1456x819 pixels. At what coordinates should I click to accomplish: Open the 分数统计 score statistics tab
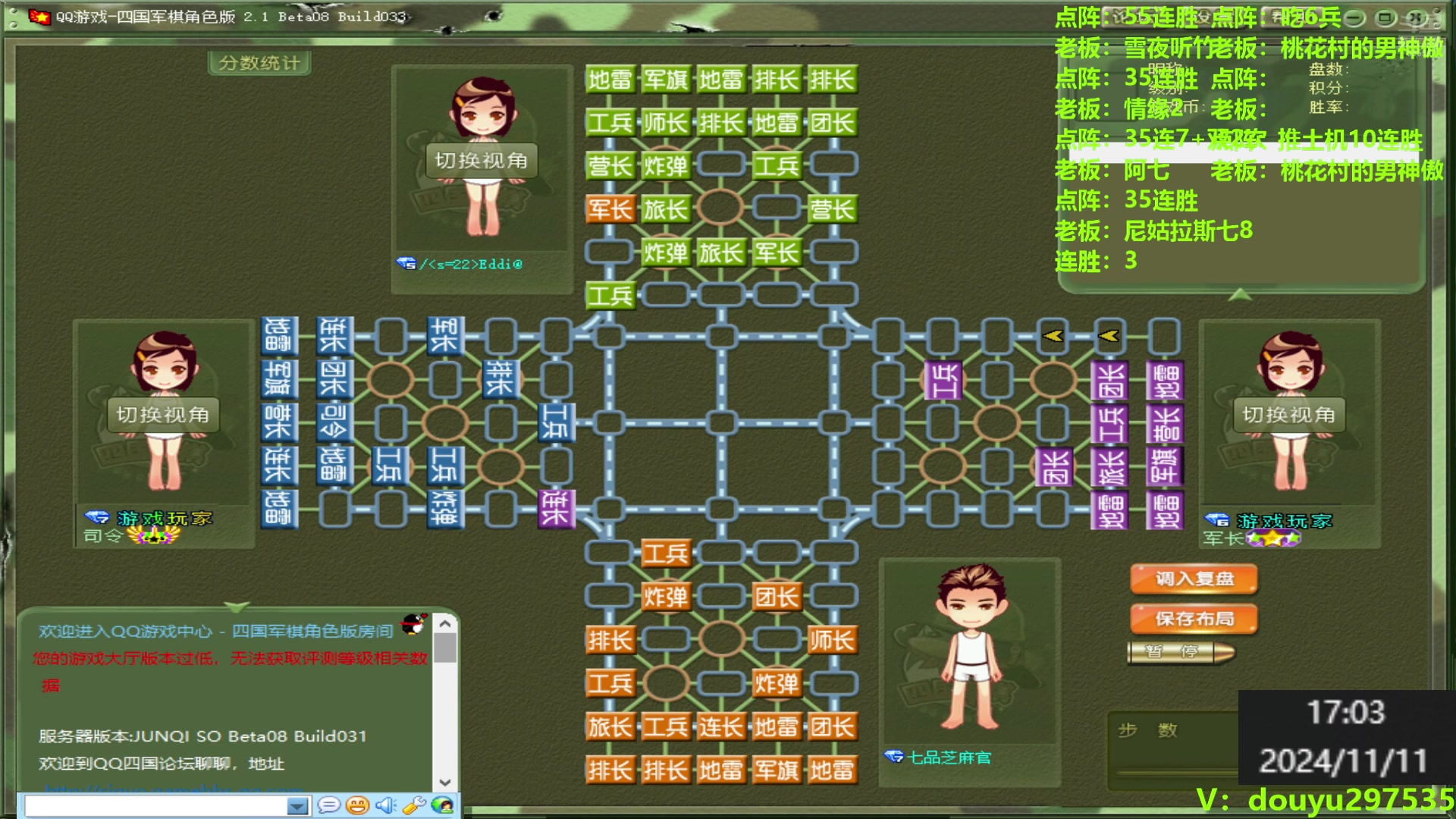pyautogui.click(x=259, y=63)
